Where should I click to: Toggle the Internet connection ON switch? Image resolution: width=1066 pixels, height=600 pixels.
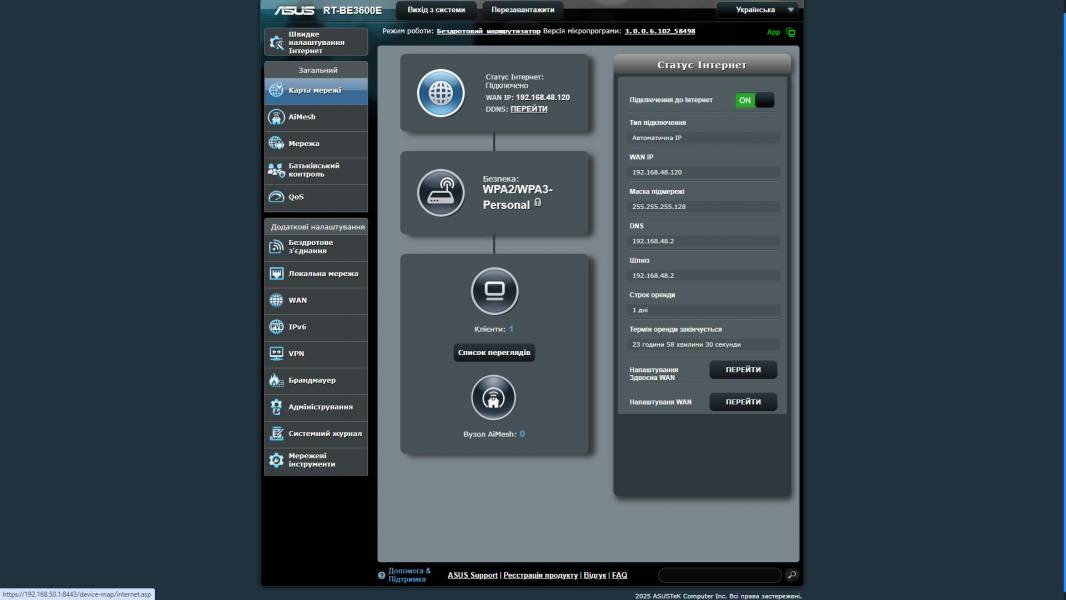(755, 100)
